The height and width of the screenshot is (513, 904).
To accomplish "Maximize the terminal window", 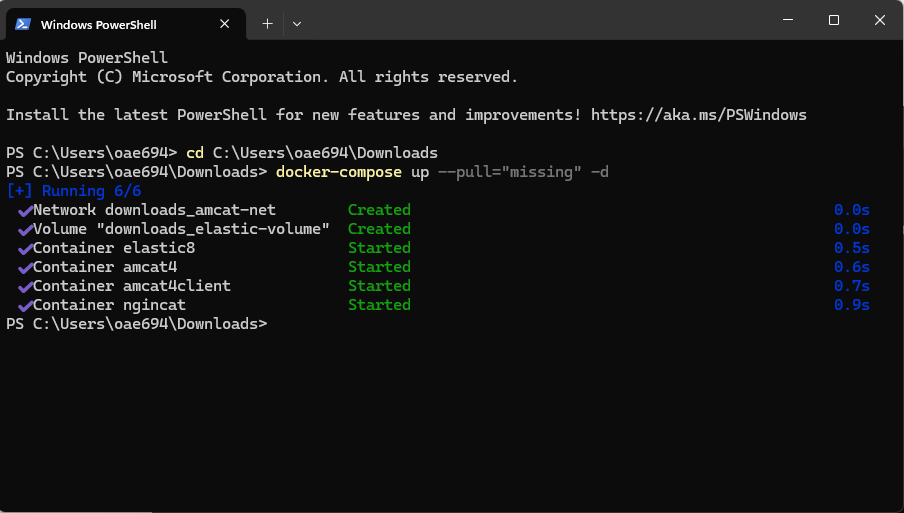I will [x=833, y=20].
